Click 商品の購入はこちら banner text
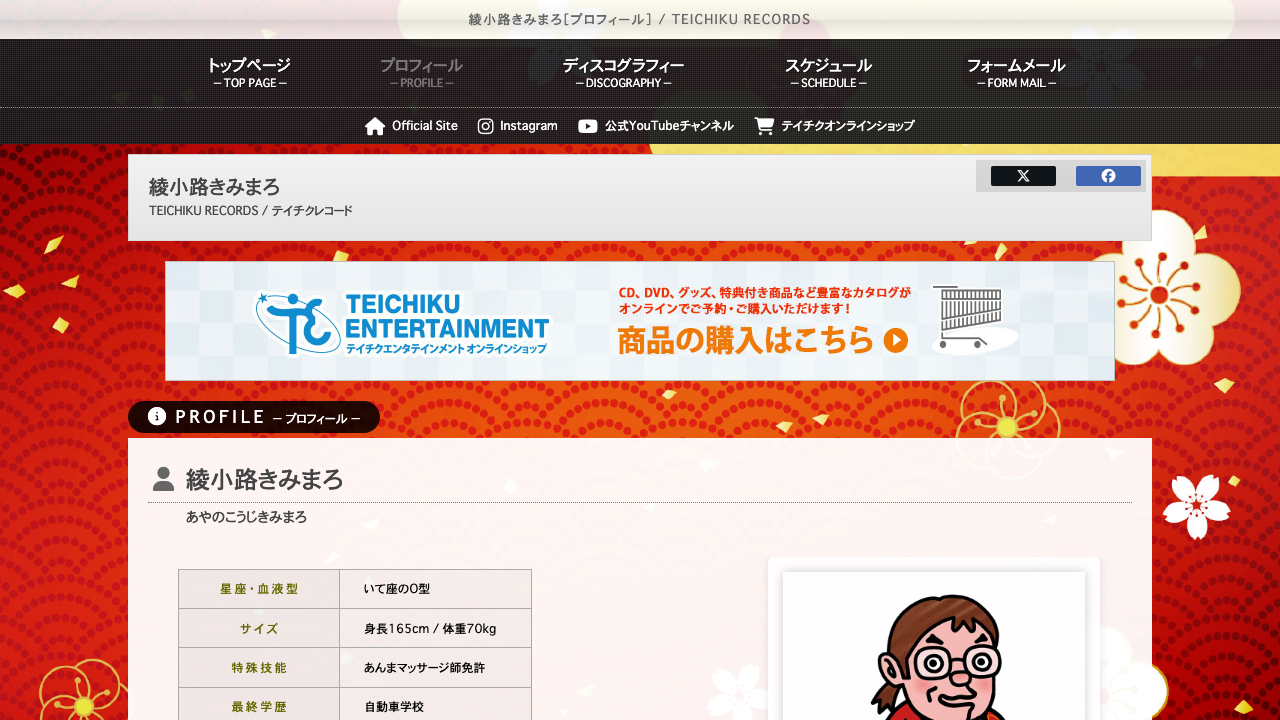 coord(746,341)
